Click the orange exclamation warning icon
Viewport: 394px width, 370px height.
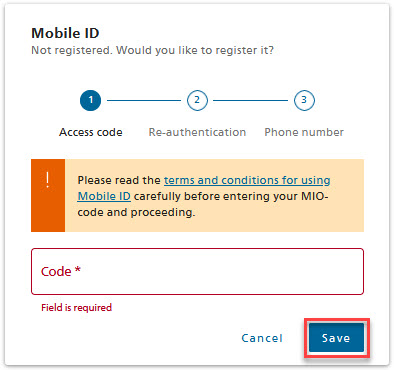click(x=48, y=180)
